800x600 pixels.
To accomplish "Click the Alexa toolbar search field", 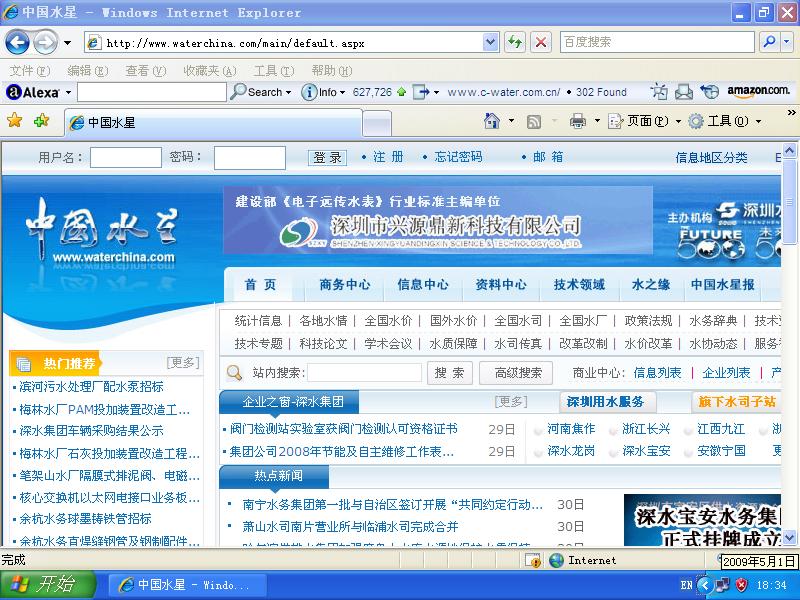I will pyautogui.click(x=152, y=92).
